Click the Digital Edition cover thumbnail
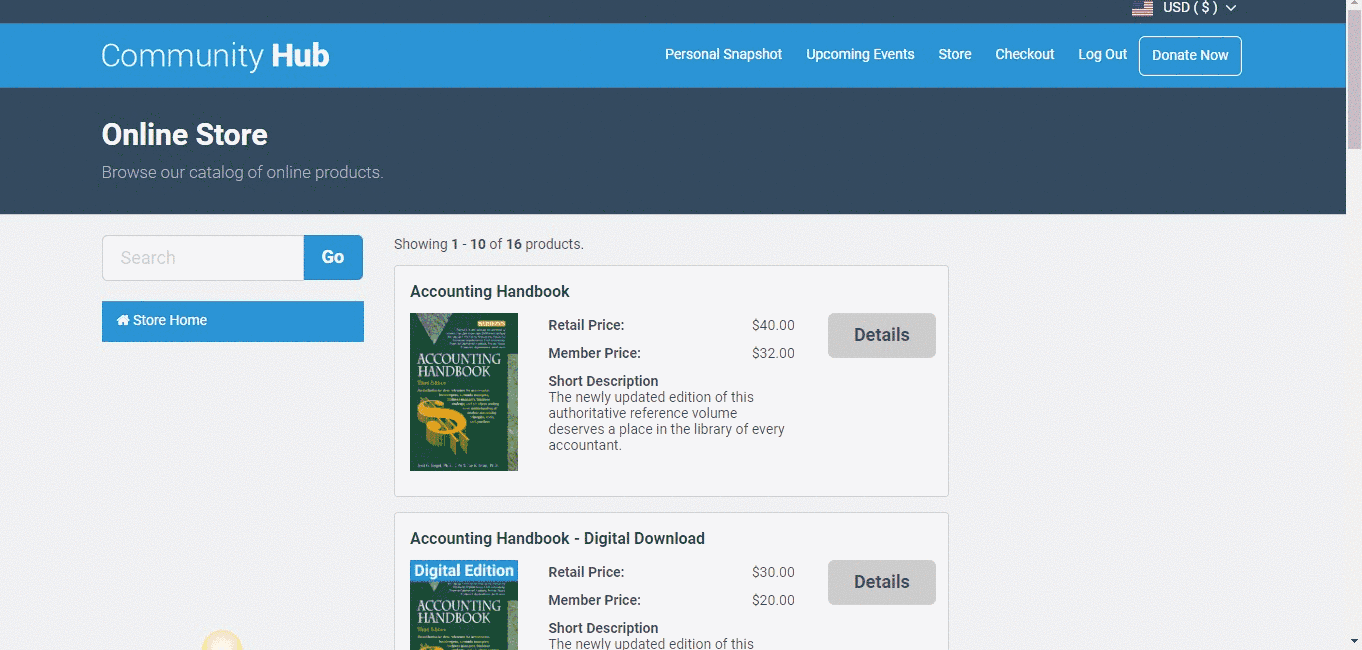Screen dimensions: 1362x650 point(464,605)
